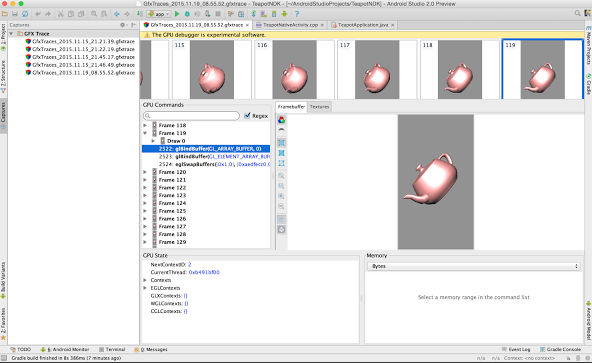Show color buffer with RGB circles icon
Viewport: 592px width, 363px height.
tap(281, 120)
